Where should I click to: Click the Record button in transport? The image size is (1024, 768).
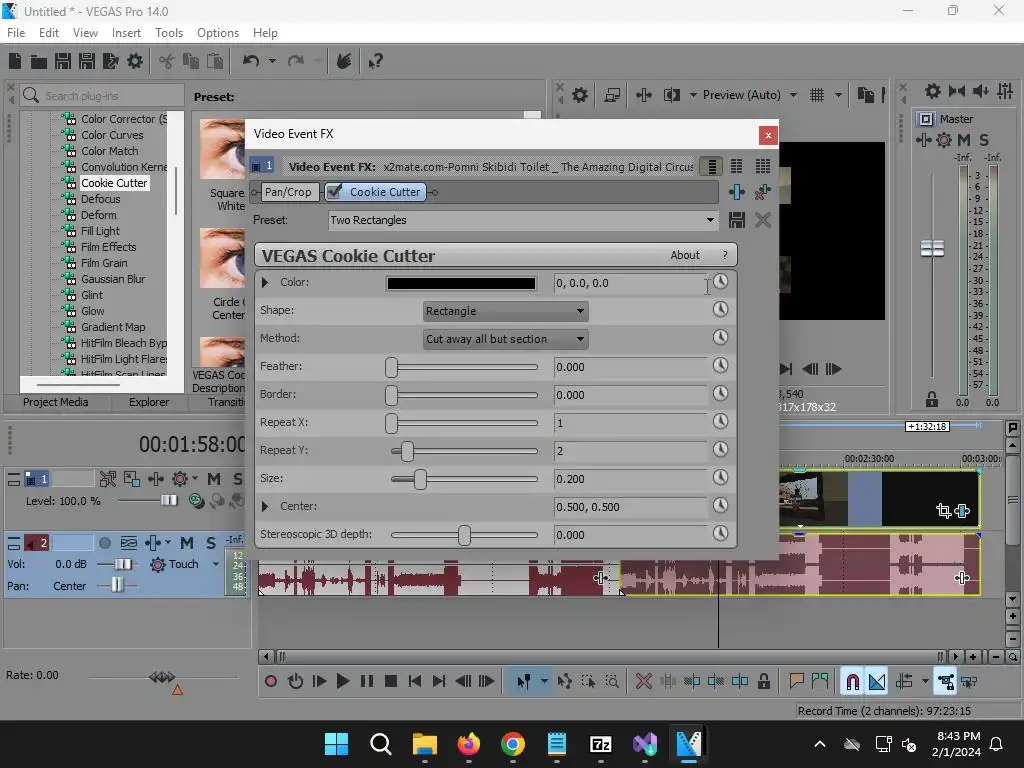coord(270,682)
